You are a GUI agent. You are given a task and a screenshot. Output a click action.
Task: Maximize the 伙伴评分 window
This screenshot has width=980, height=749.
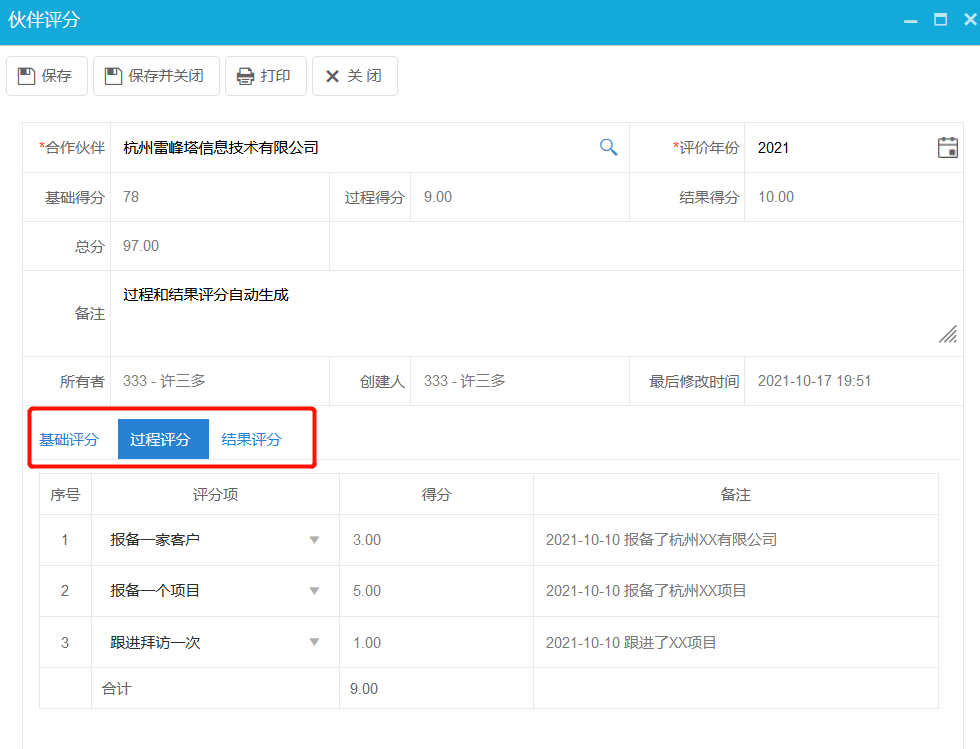coord(938,18)
